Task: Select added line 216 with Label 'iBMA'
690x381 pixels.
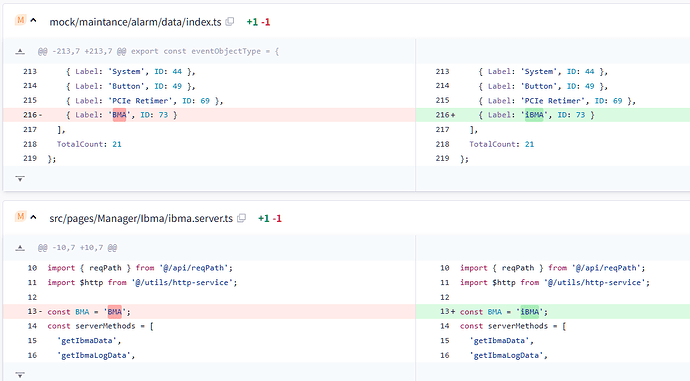Action: [x=553, y=115]
